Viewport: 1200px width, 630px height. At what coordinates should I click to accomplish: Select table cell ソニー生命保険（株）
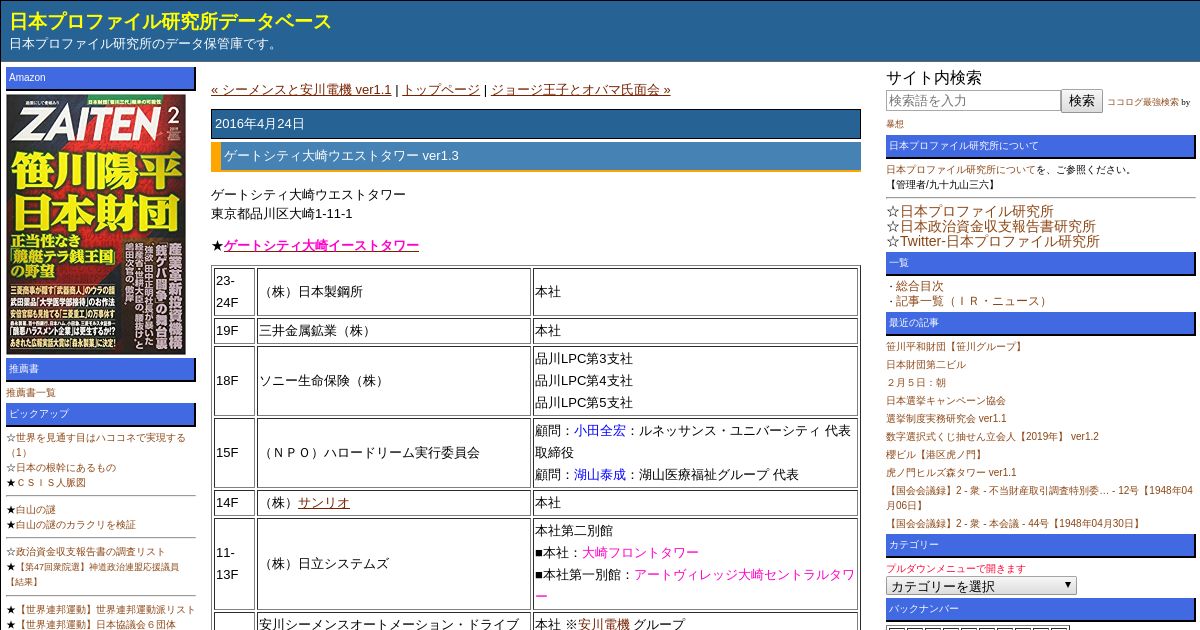[394, 381]
